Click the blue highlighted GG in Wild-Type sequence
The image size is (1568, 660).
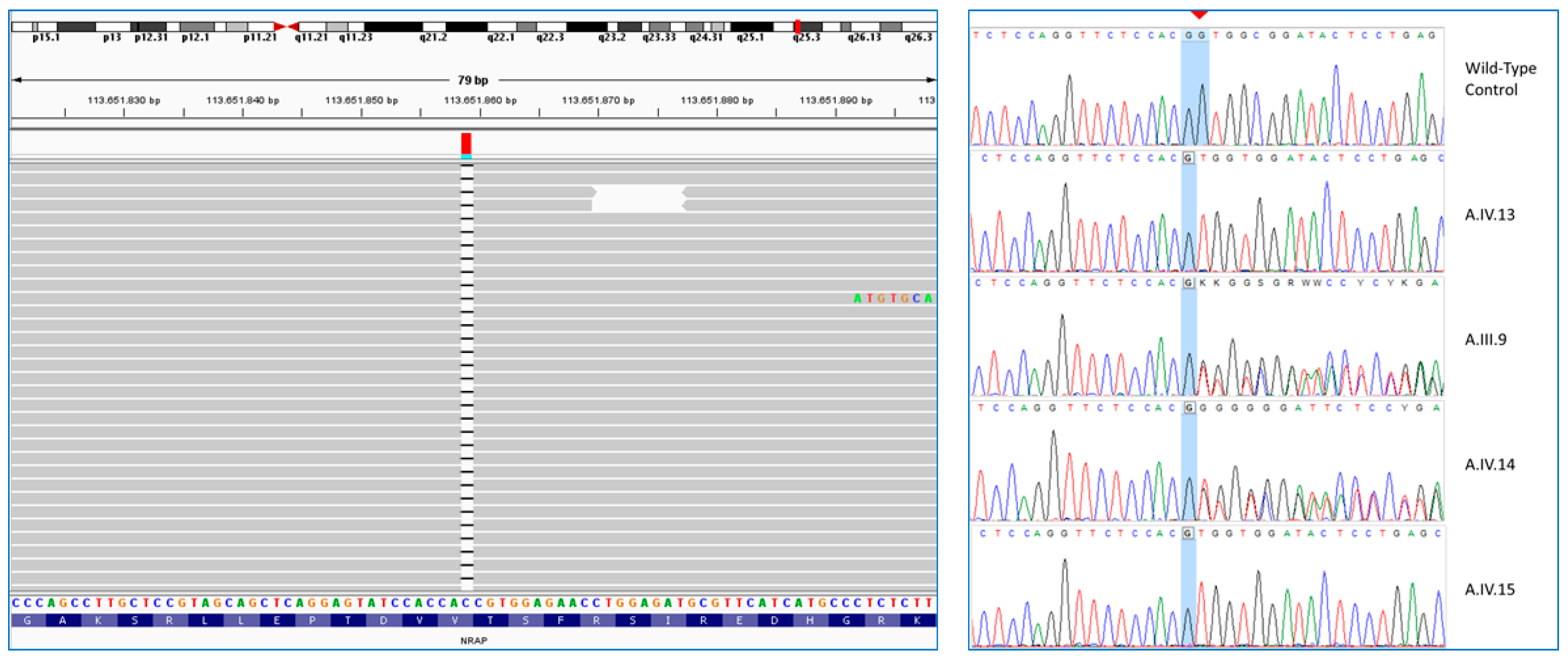click(x=1194, y=36)
